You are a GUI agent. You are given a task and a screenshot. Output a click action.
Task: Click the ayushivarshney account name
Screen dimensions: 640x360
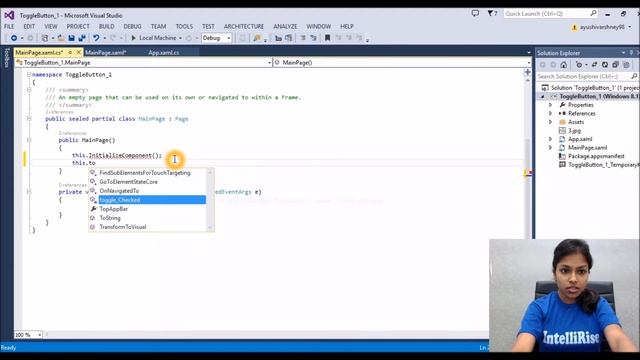click(x=602, y=27)
